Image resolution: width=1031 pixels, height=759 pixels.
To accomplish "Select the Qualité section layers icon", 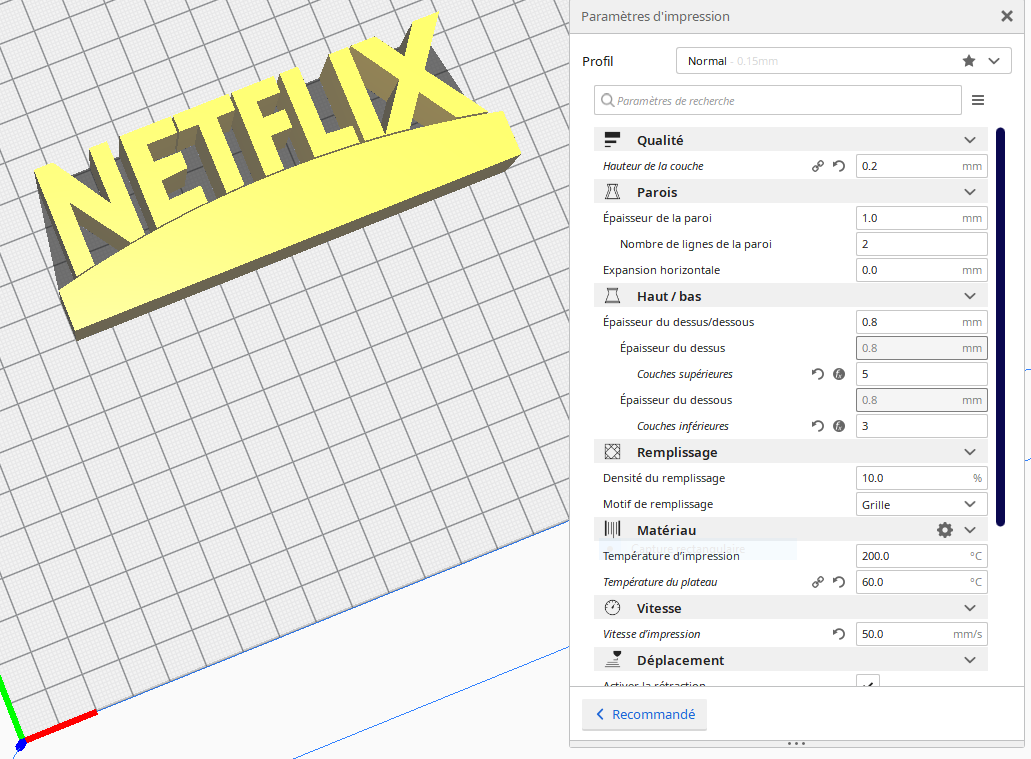I will tap(614, 140).
